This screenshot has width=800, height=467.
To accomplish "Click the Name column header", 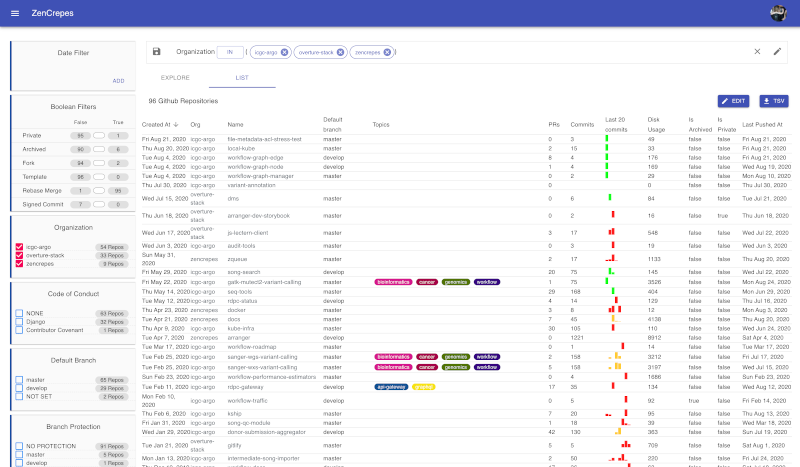I will [235, 125].
